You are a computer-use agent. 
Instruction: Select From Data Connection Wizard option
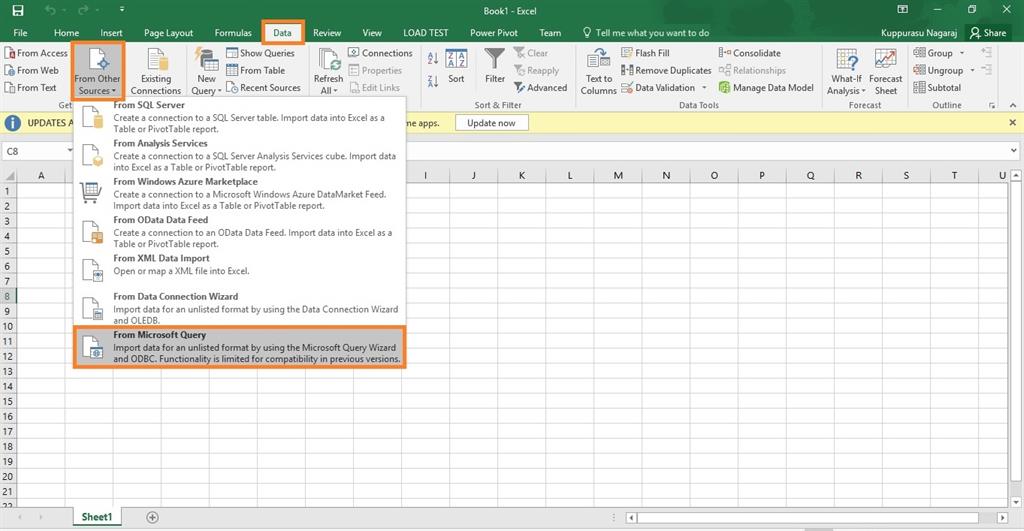pyautogui.click(x=240, y=308)
